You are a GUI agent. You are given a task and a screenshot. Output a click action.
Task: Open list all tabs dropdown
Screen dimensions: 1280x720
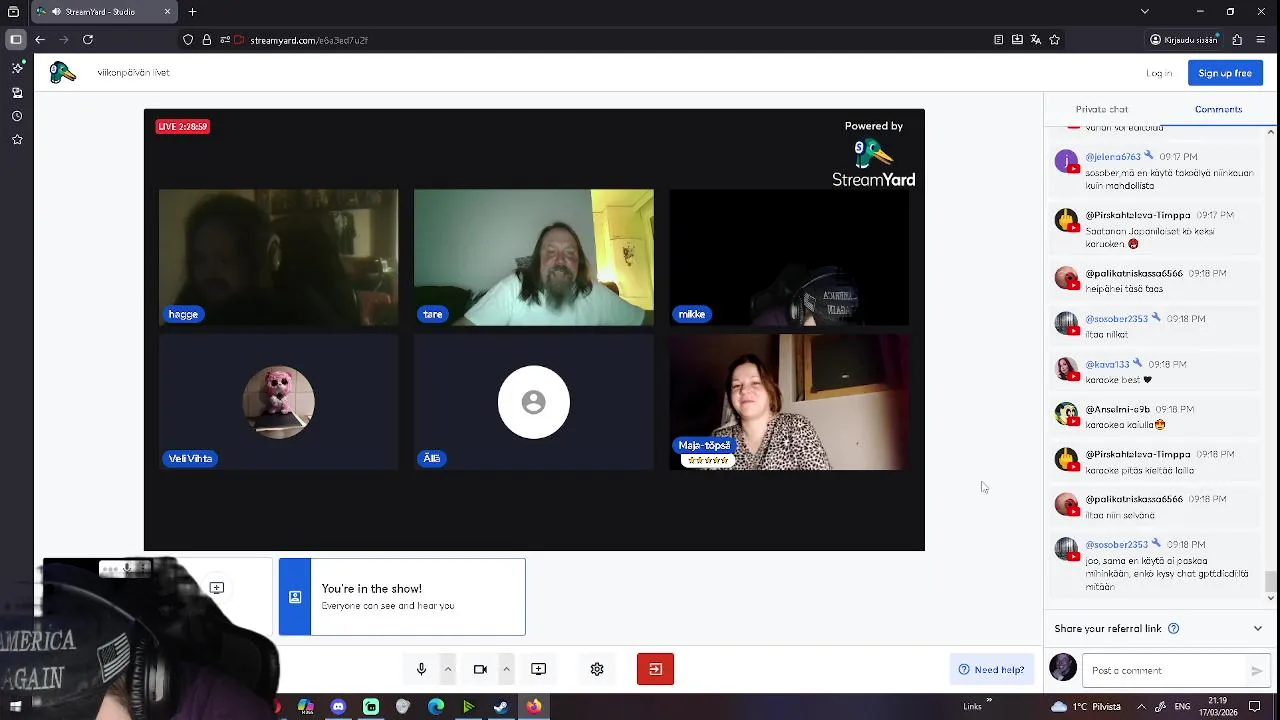point(1144,12)
